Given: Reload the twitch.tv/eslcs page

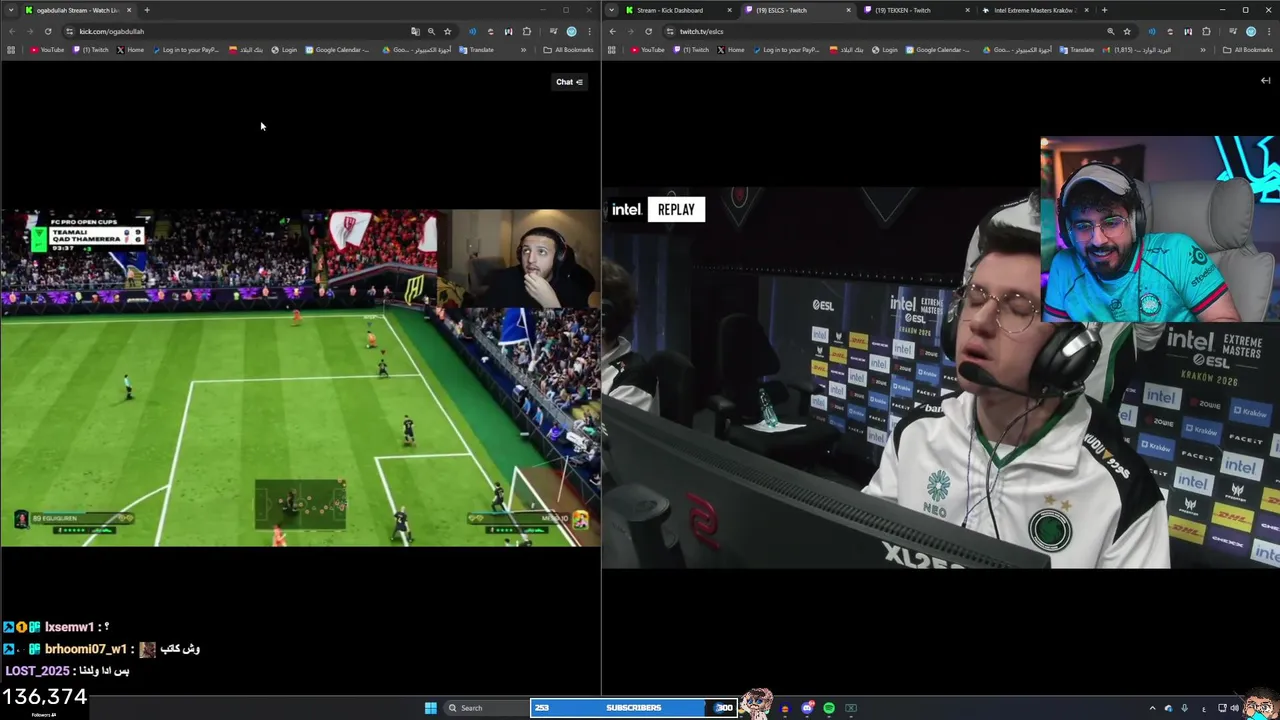Looking at the screenshot, I should [648, 31].
